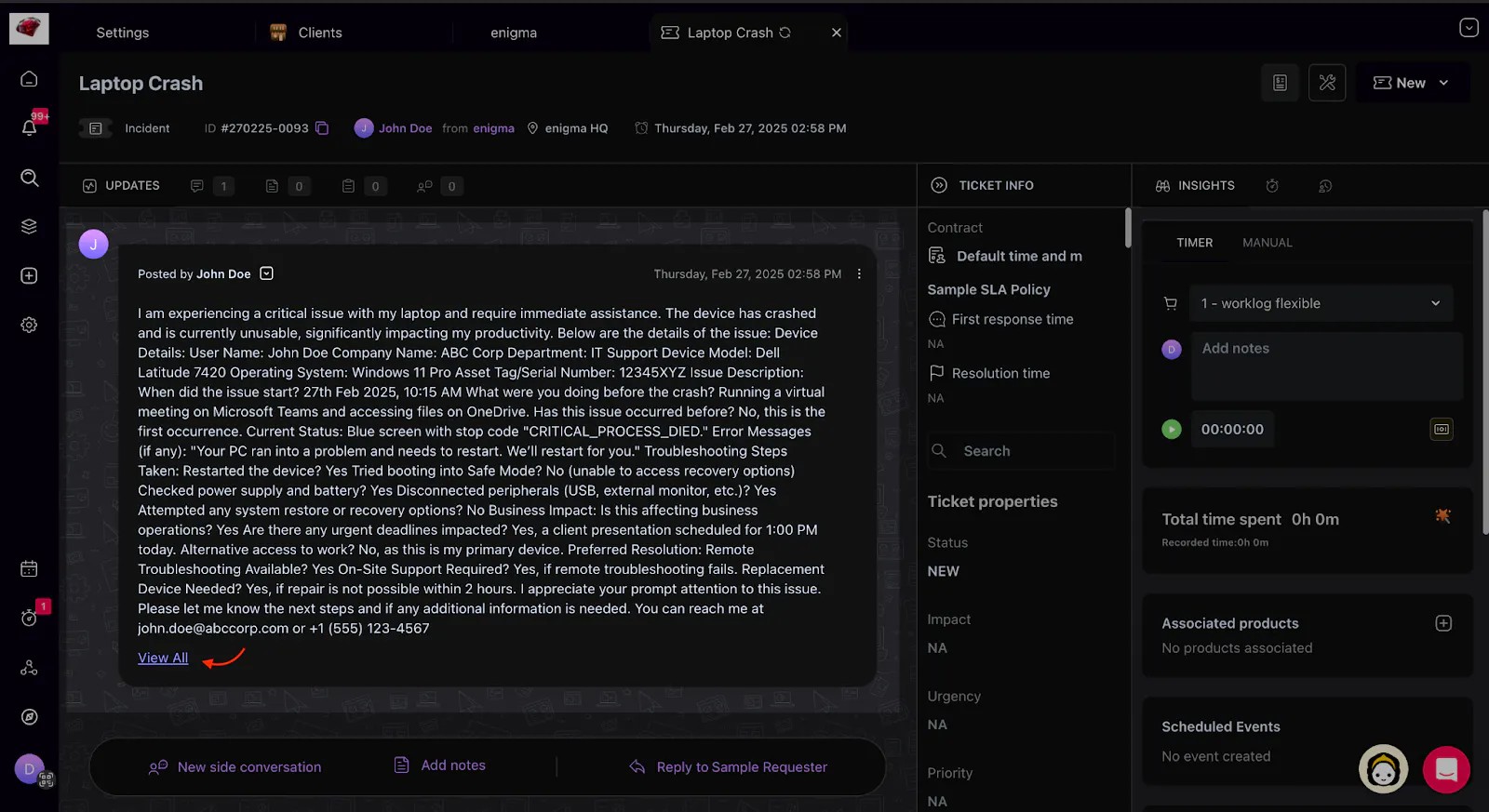Click the document view icon beside New

tap(1281, 83)
